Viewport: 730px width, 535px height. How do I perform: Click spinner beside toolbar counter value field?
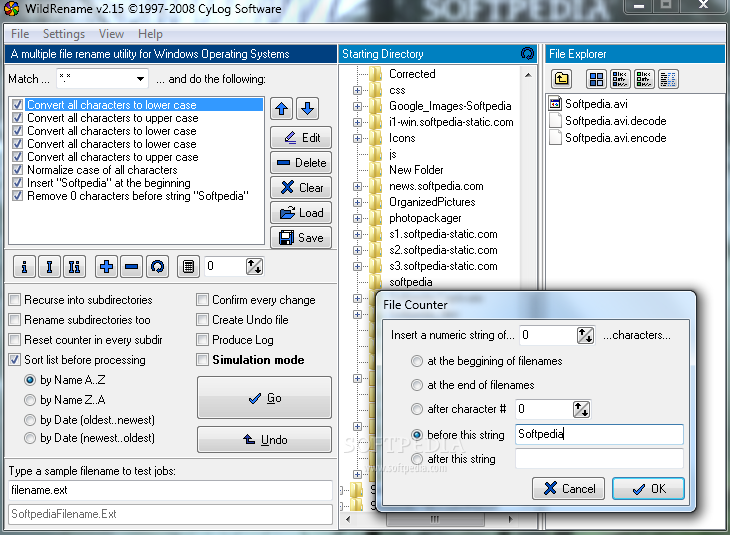[254, 266]
